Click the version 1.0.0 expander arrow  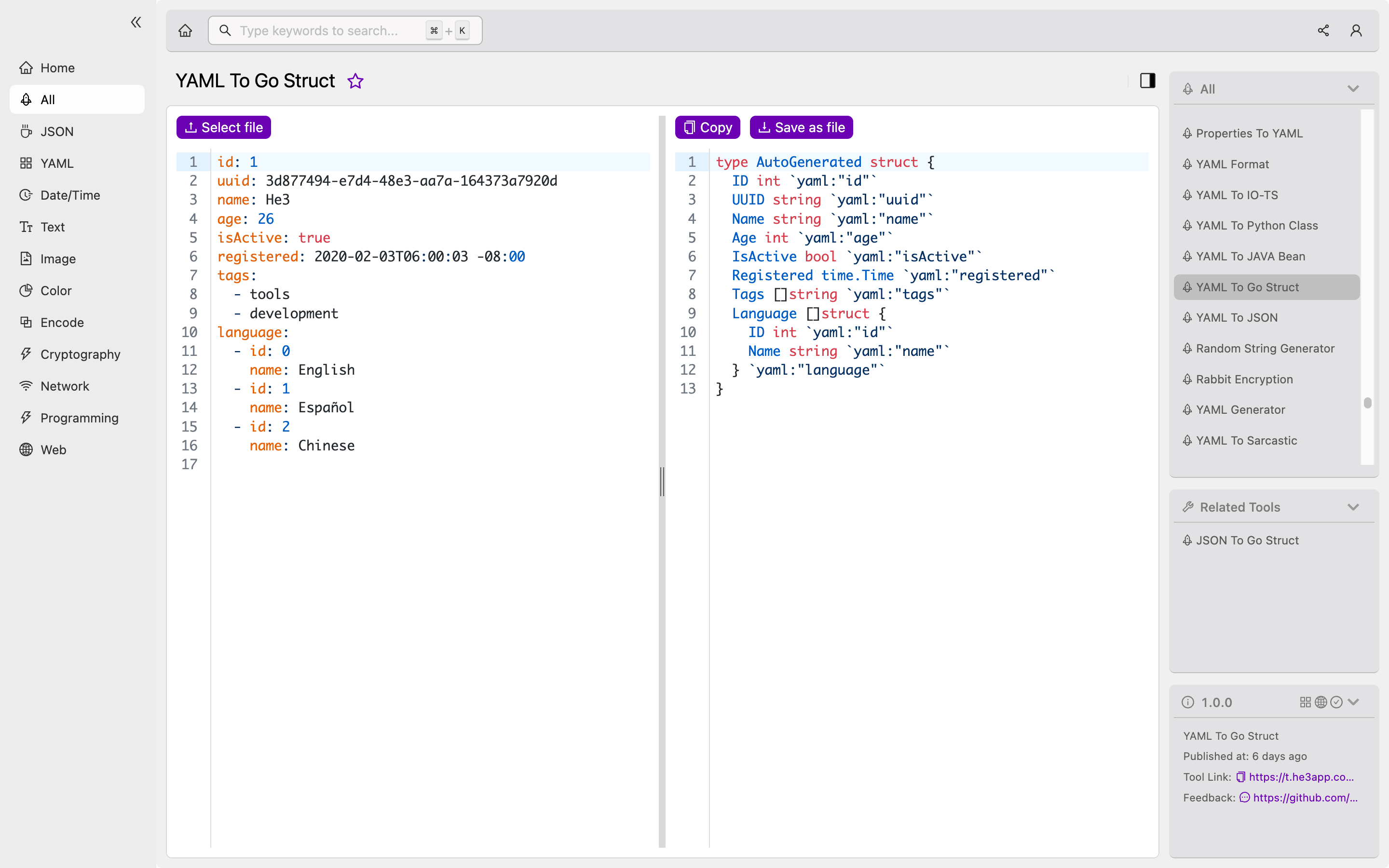pyautogui.click(x=1356, y=702)
